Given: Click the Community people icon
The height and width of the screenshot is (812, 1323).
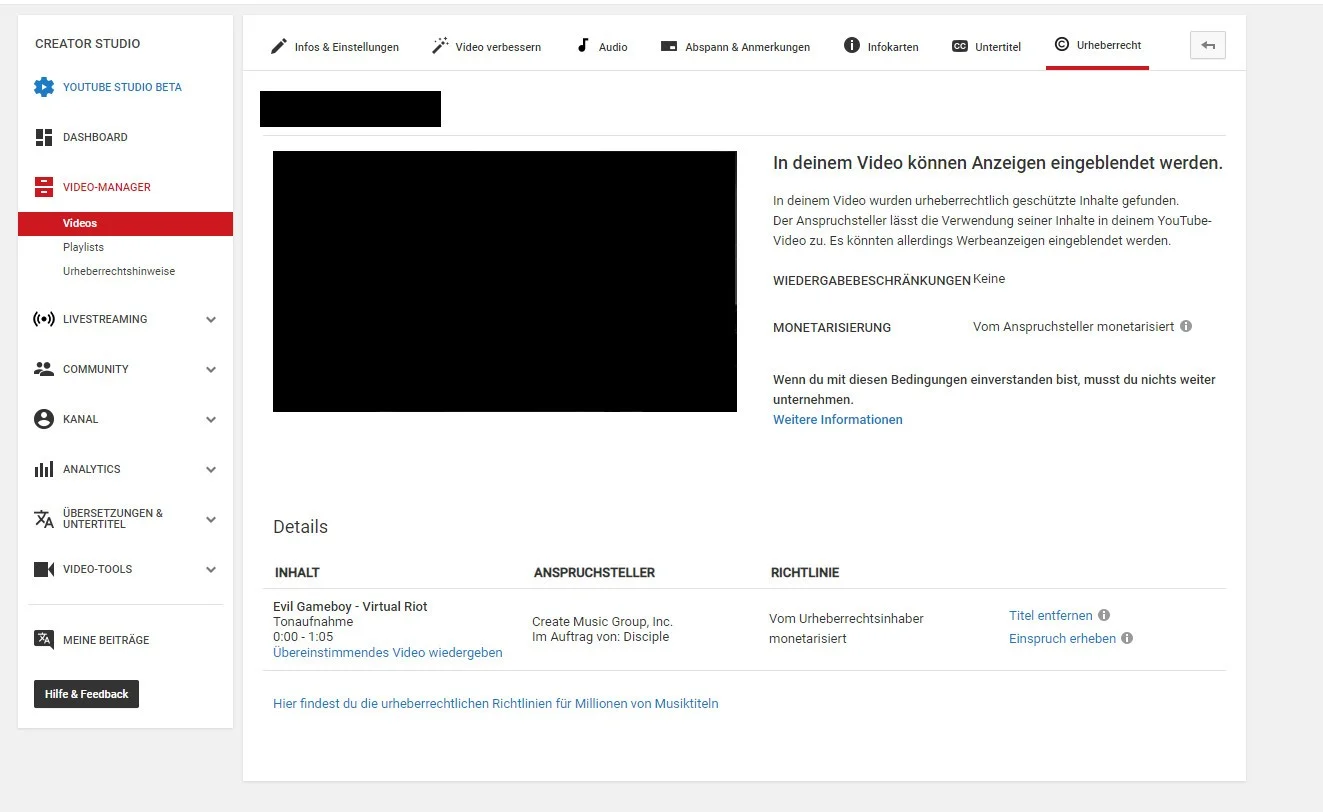Looking at the screenshot, I should pyautogui.click(x=44, y=369).
